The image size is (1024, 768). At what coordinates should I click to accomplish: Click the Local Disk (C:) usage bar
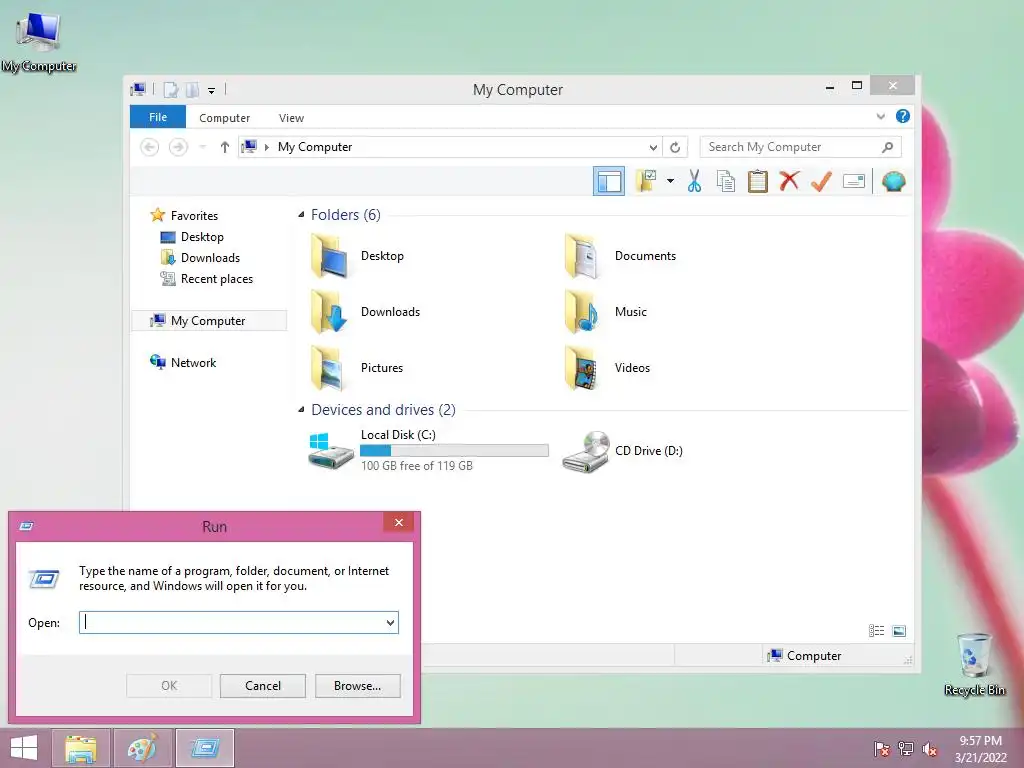tap(455, 450)
